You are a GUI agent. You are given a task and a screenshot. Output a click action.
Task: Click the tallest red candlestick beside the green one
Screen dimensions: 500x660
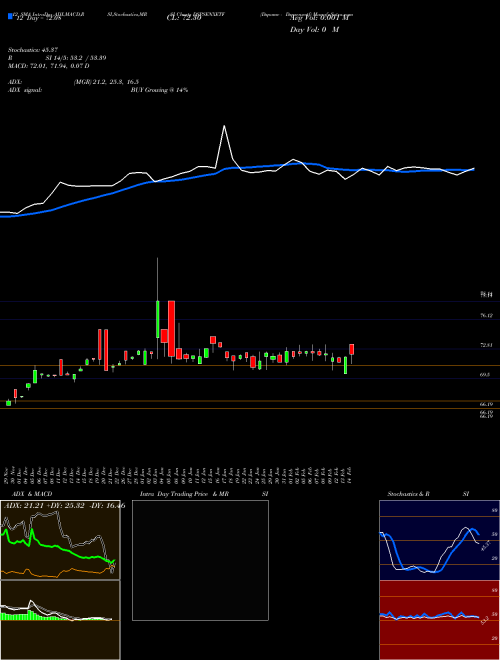tap(171, 328)
